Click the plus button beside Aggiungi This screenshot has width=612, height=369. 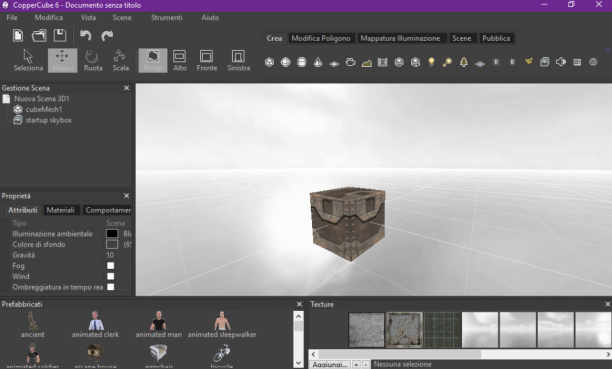pos(356,365)
